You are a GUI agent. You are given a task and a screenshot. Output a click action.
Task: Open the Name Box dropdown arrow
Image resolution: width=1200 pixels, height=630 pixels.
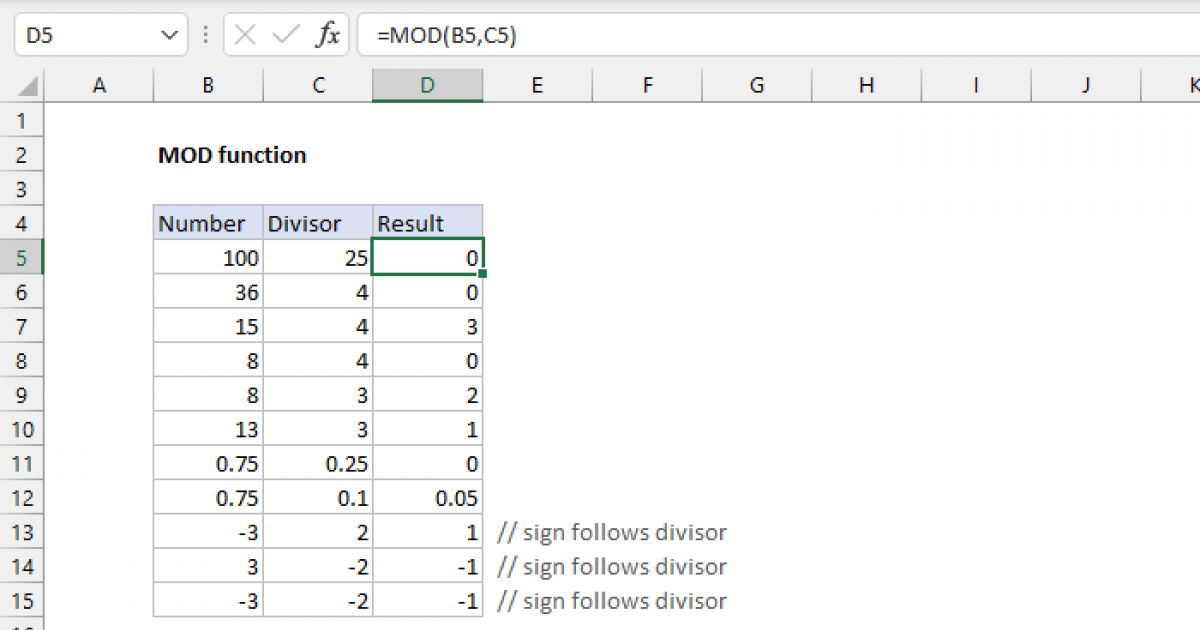pyautogui.click(x=167, y=36)
